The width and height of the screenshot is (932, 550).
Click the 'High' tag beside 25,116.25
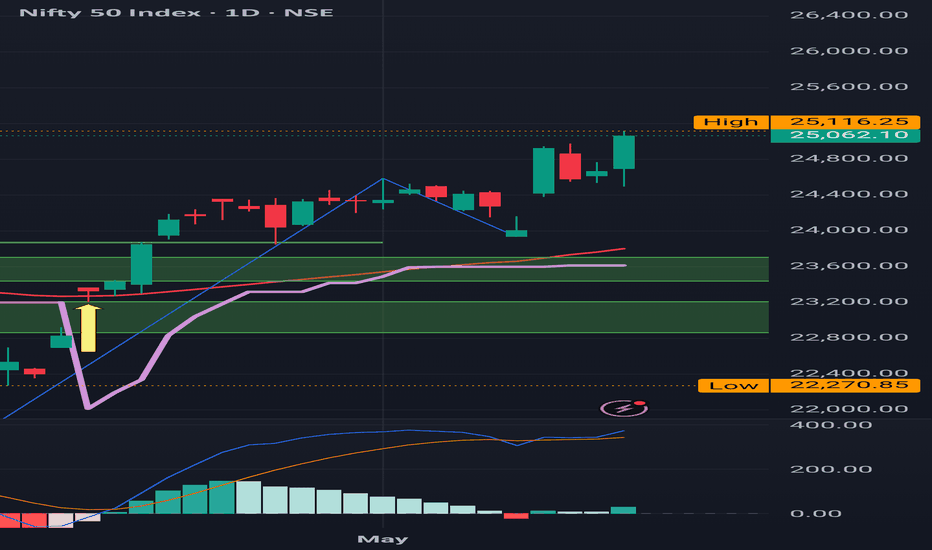click(731, 122)
